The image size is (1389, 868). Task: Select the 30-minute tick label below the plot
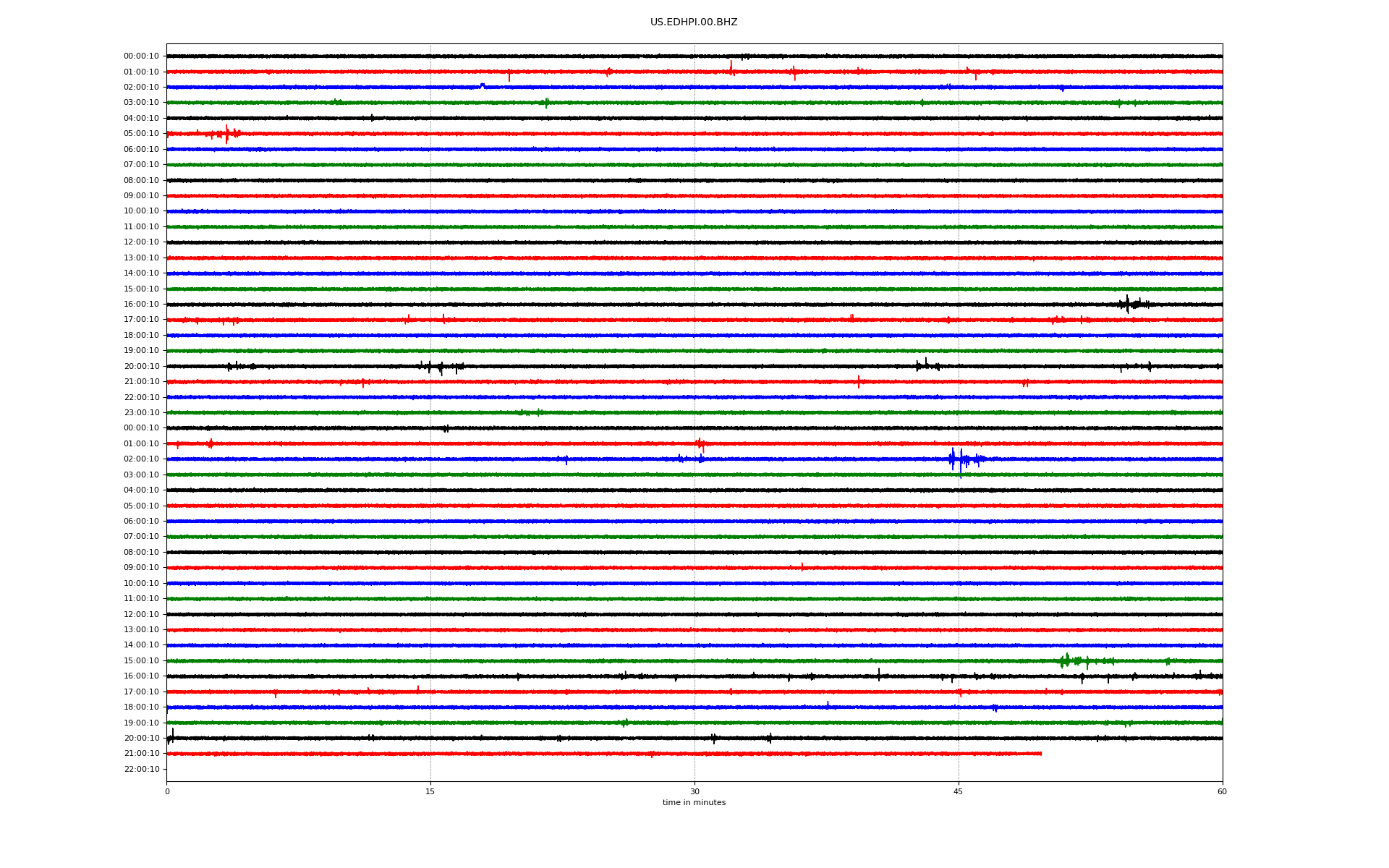[694, 791]
